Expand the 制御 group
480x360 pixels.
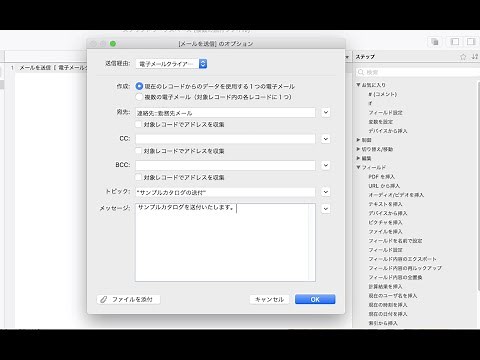pos(358,140)
